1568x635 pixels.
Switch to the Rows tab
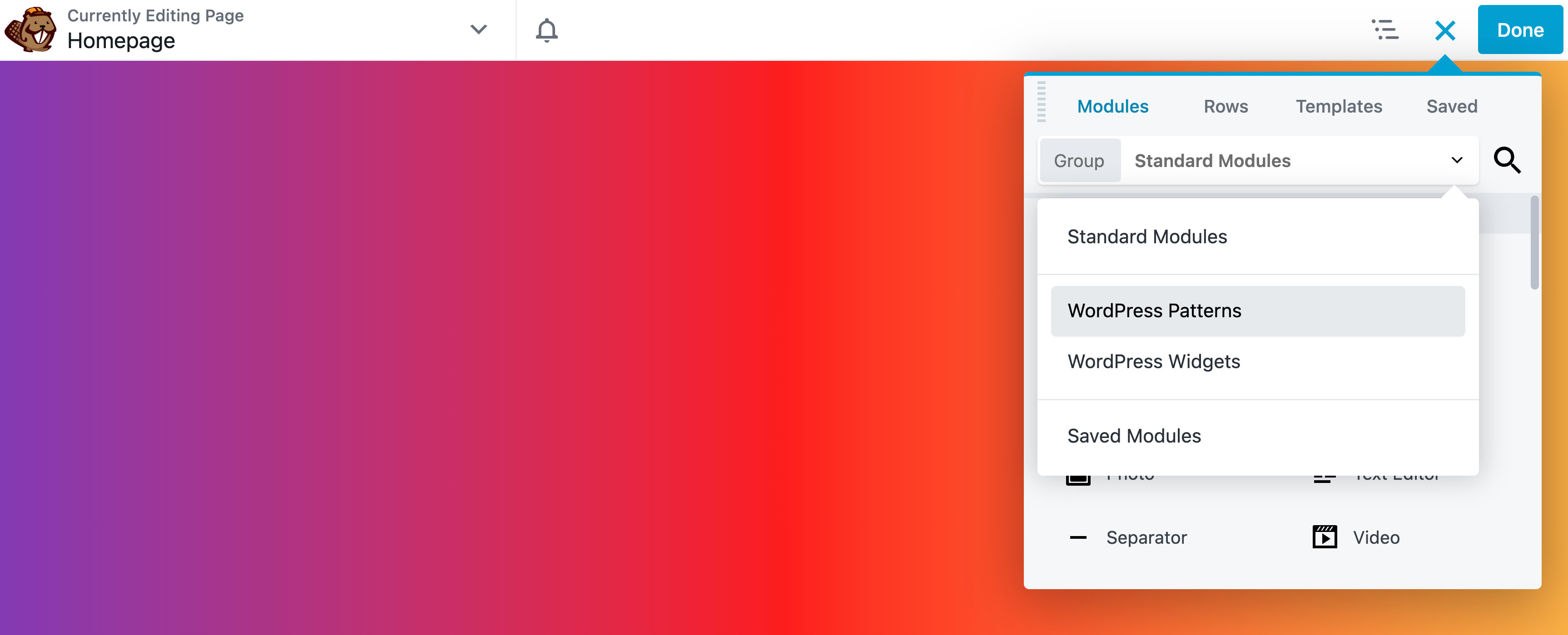[x=1226, y=107]
